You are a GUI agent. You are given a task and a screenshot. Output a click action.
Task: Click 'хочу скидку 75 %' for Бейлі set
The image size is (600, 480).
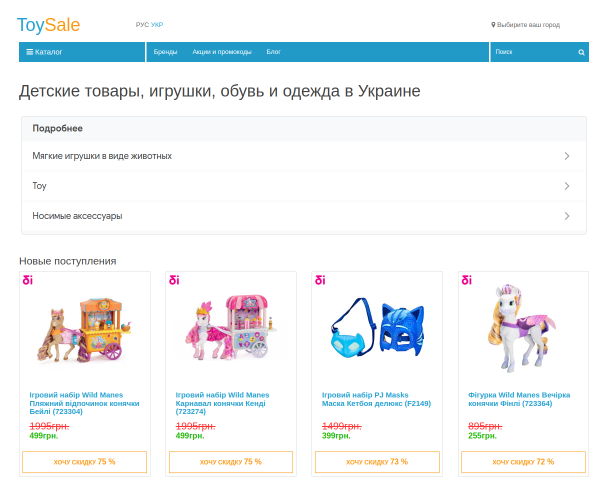pos(85,462)
